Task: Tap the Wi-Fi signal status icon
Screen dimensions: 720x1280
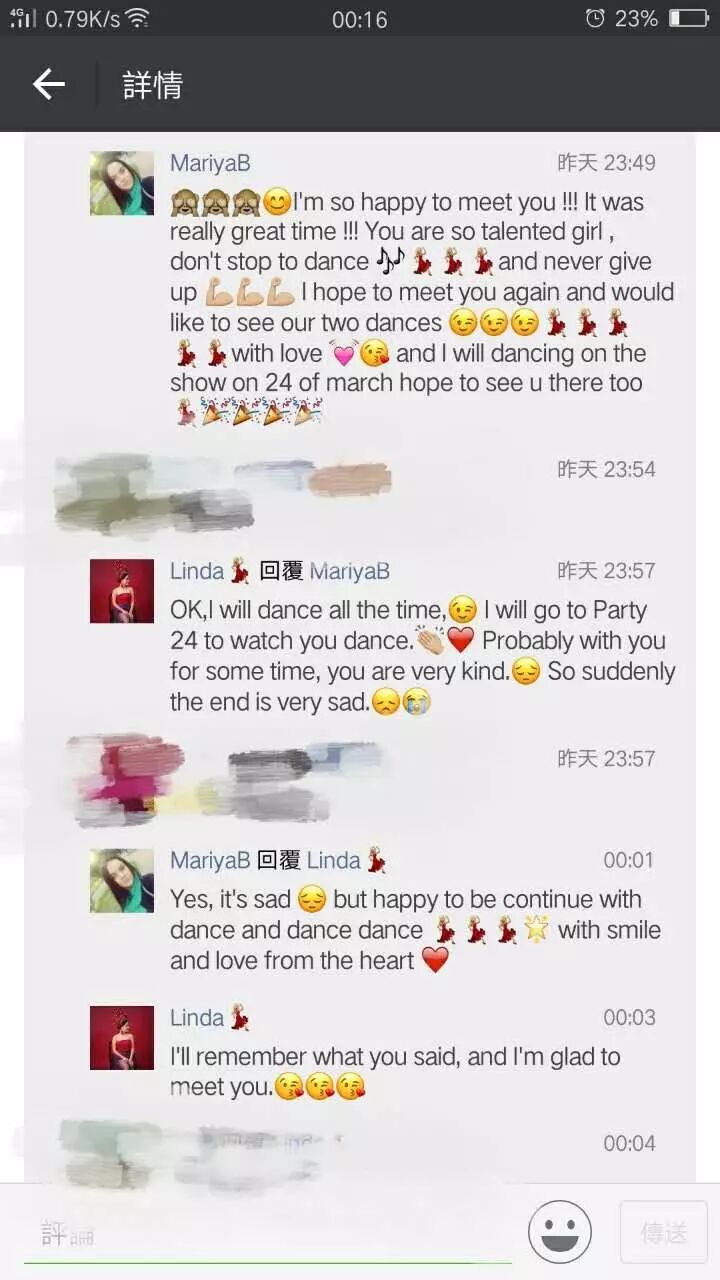Action: [x=137, y=18]
